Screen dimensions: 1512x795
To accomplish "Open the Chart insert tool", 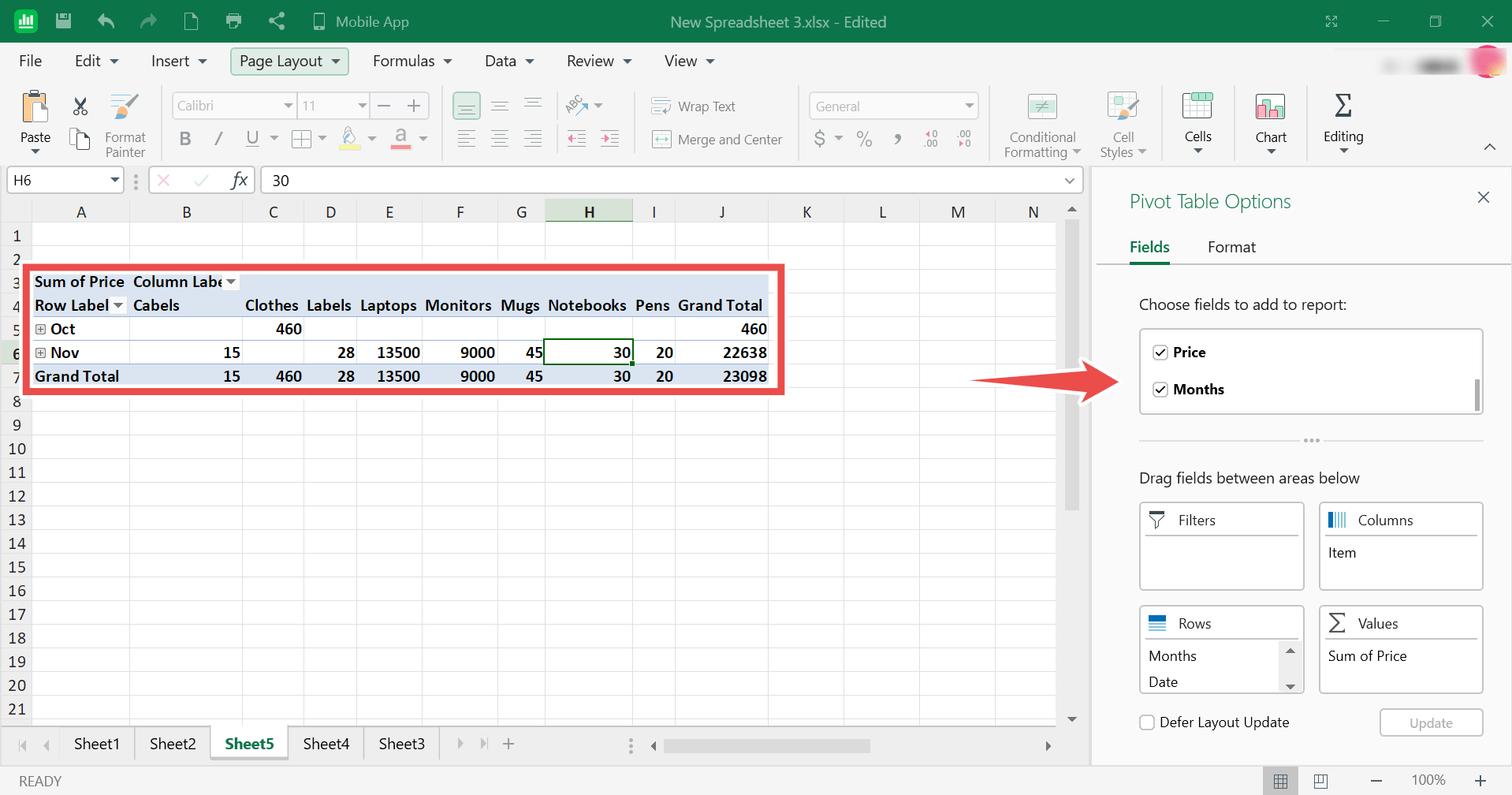I will (x=1270, y=122).
